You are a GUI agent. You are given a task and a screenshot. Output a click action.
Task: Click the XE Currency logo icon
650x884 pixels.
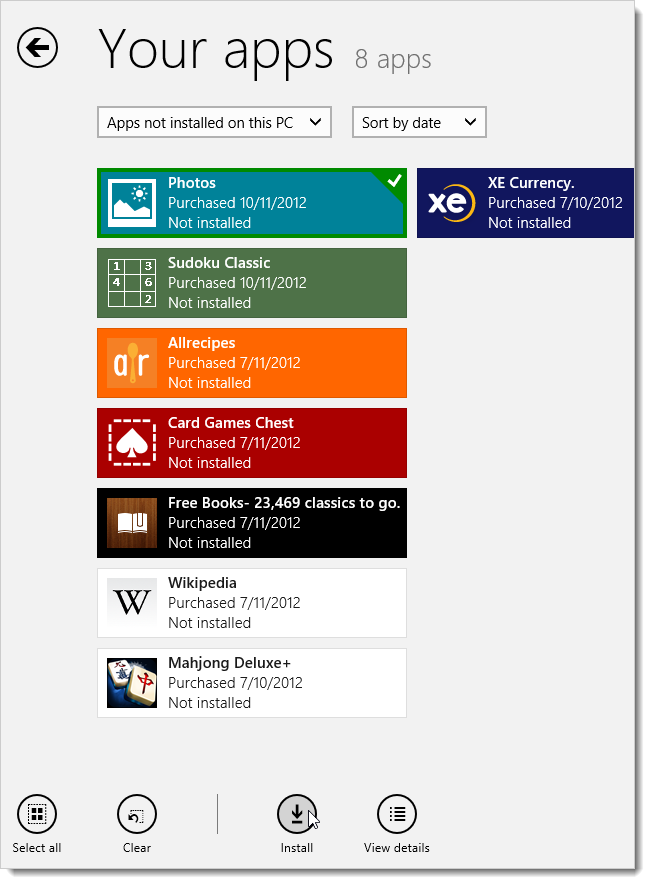point(450,203)
